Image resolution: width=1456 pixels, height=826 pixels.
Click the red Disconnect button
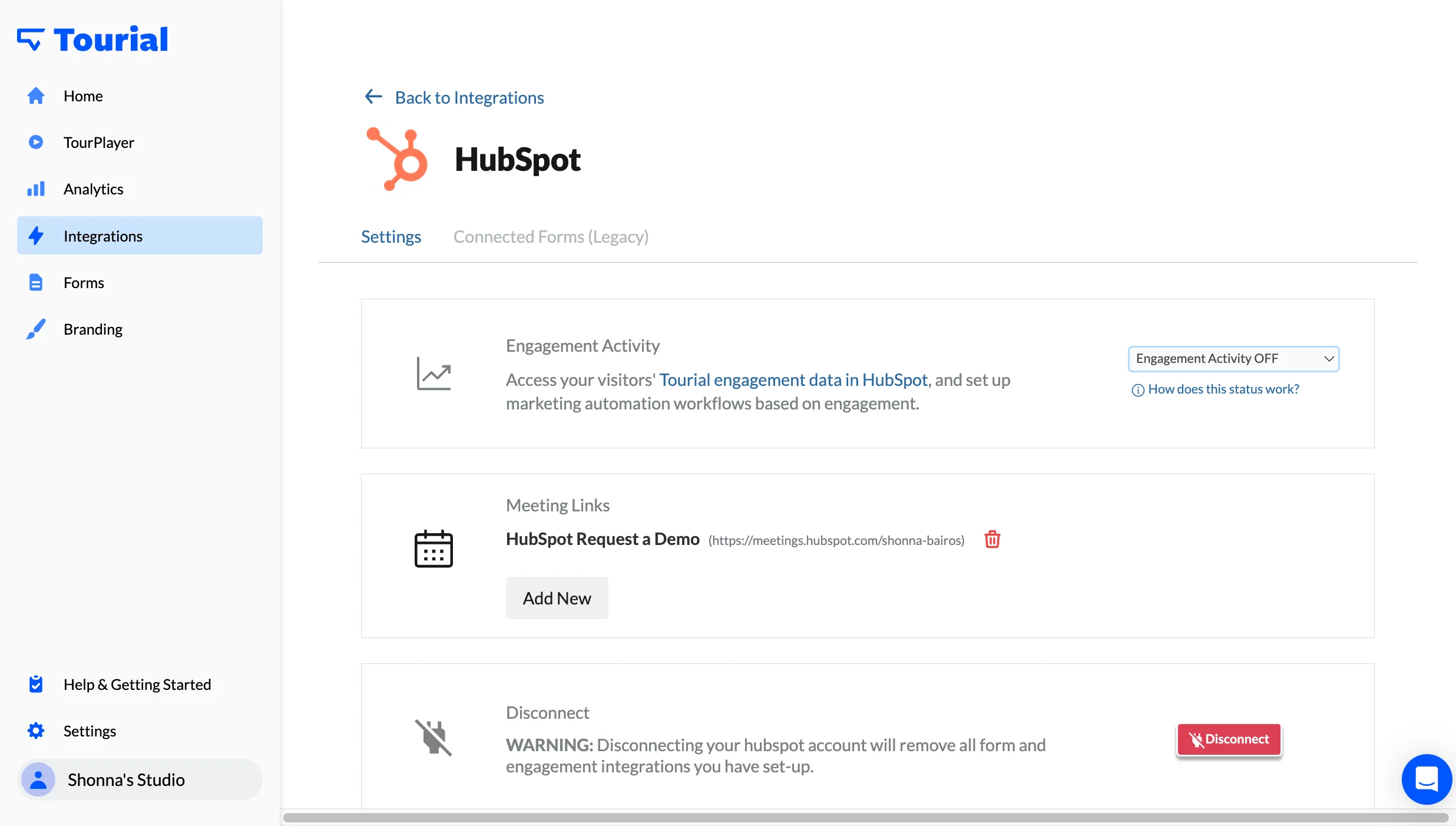pos(1229,739)
